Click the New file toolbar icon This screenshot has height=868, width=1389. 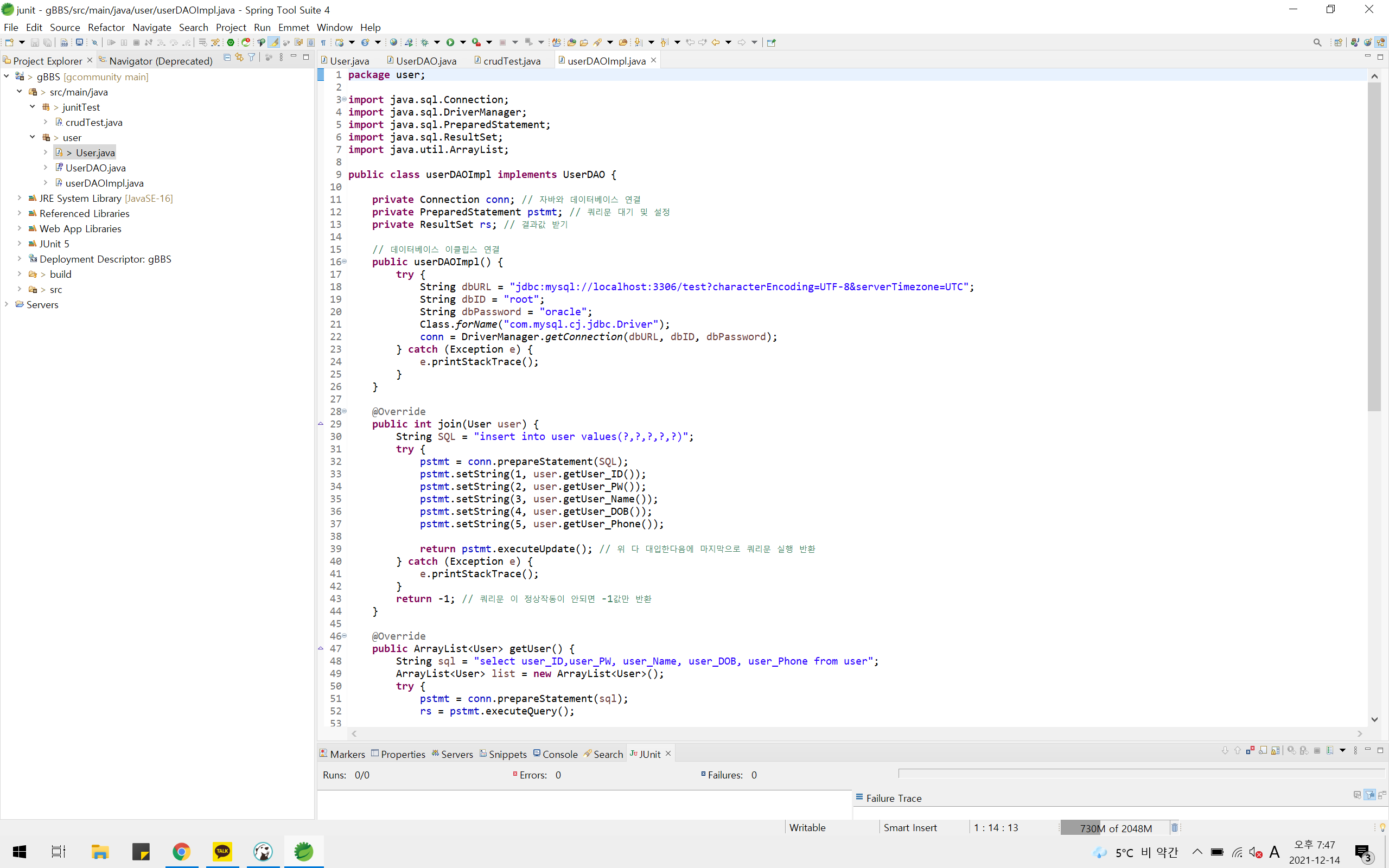click(x=9, y=42)
